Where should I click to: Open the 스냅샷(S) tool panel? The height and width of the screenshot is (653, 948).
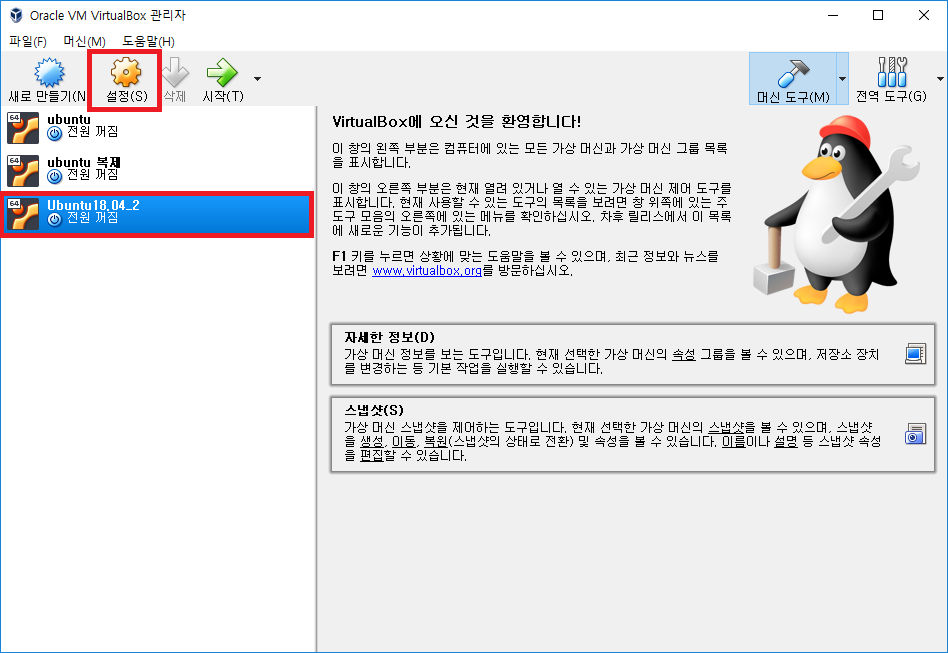[633, 434]
